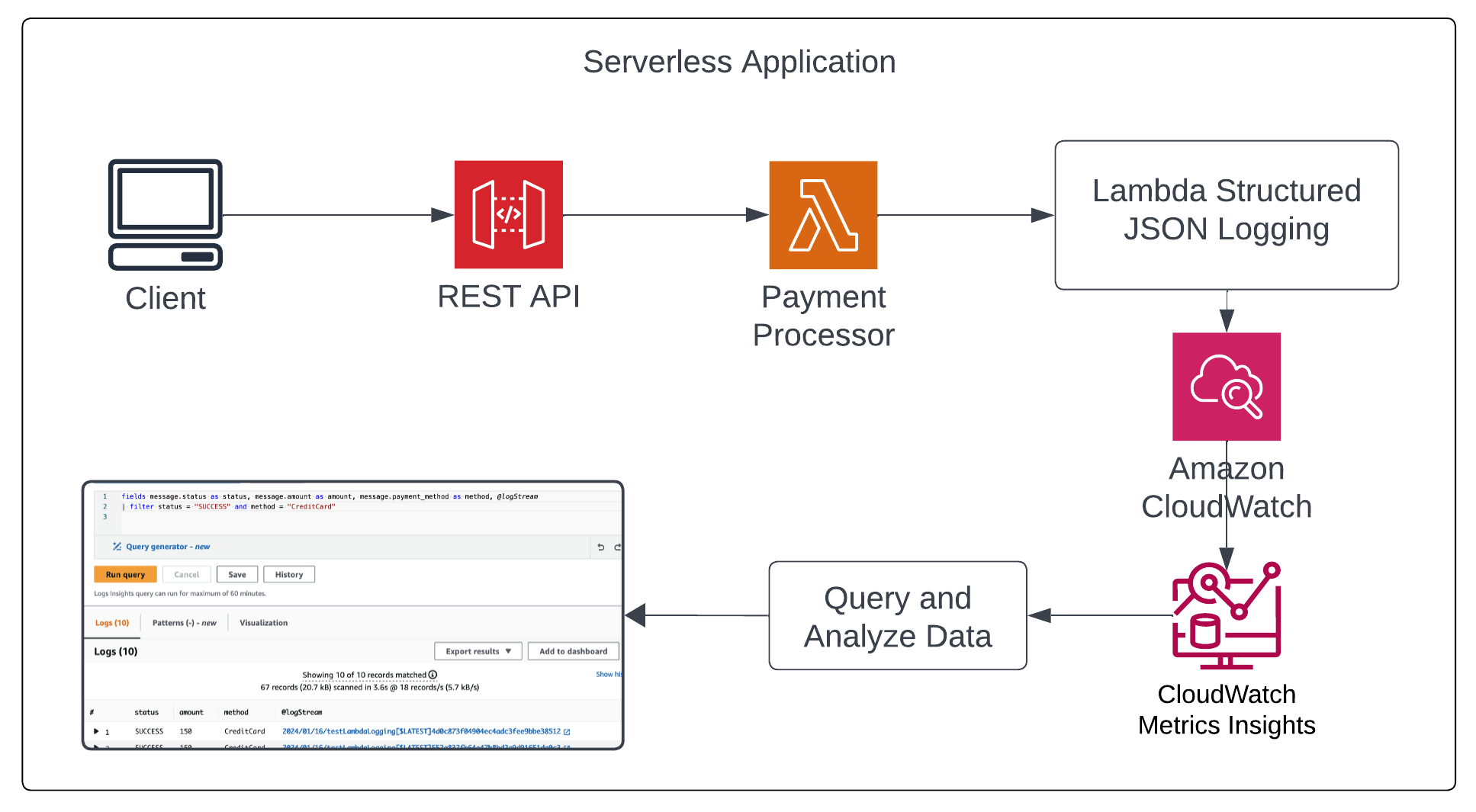Undo the last query edit

coord(601,547)
